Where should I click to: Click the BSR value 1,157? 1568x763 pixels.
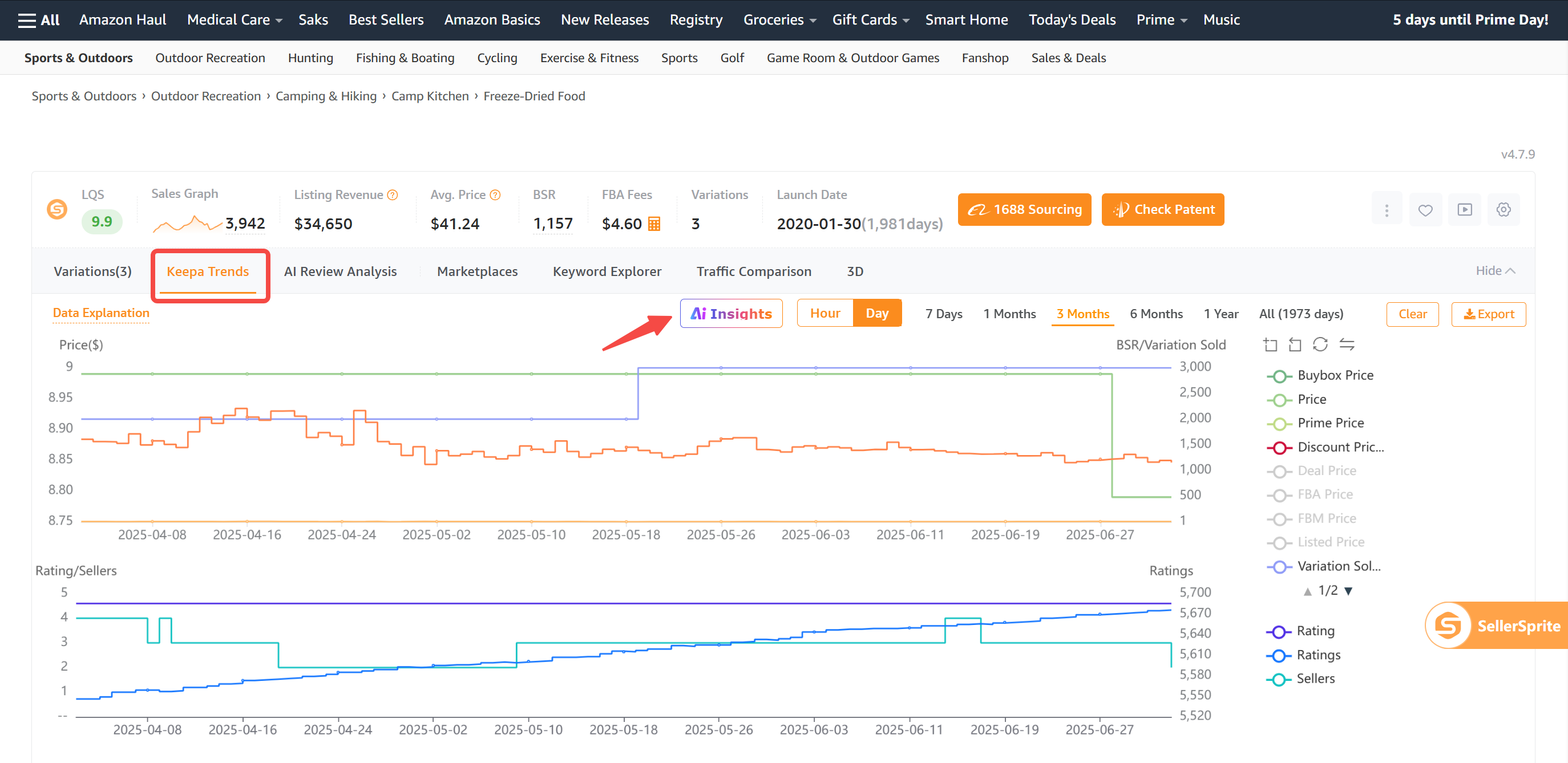pyautogui.click(x=553, y=224)
